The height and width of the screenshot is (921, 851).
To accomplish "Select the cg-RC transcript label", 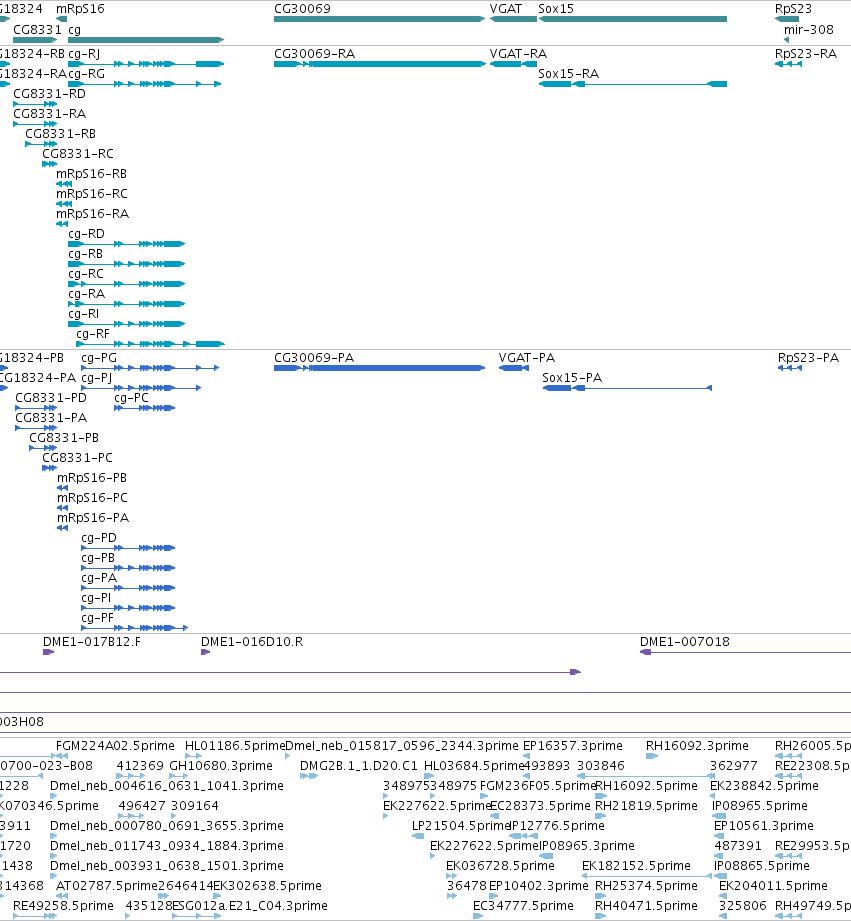I will click(x=86, y=274).
